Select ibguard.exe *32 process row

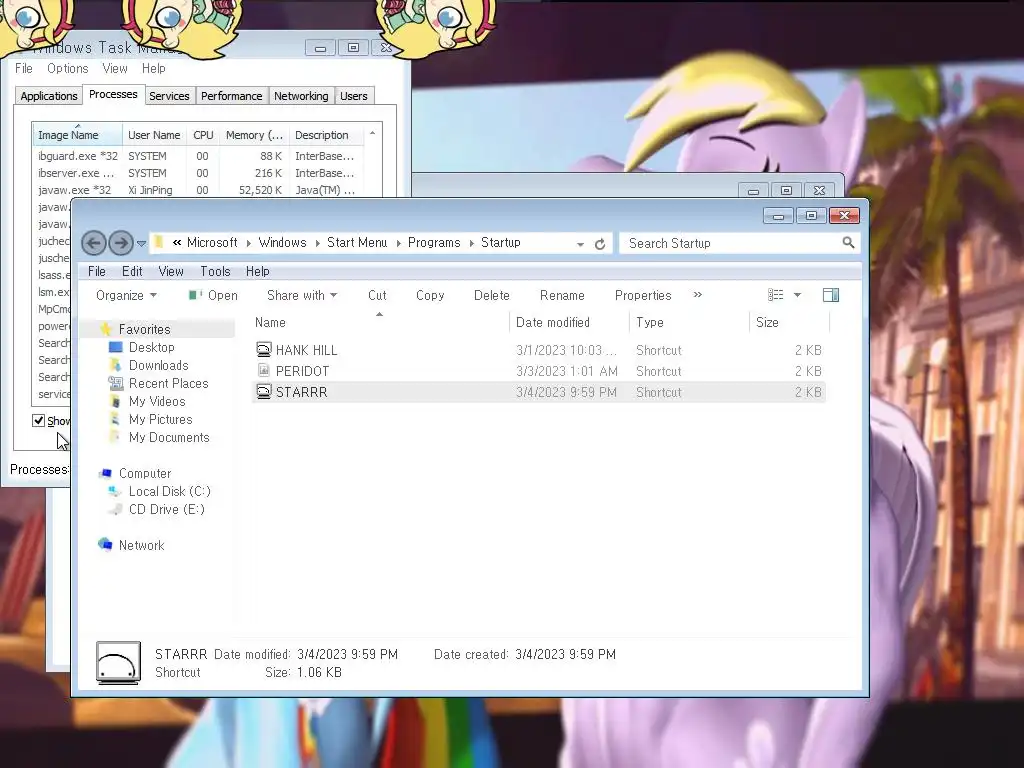196,156
